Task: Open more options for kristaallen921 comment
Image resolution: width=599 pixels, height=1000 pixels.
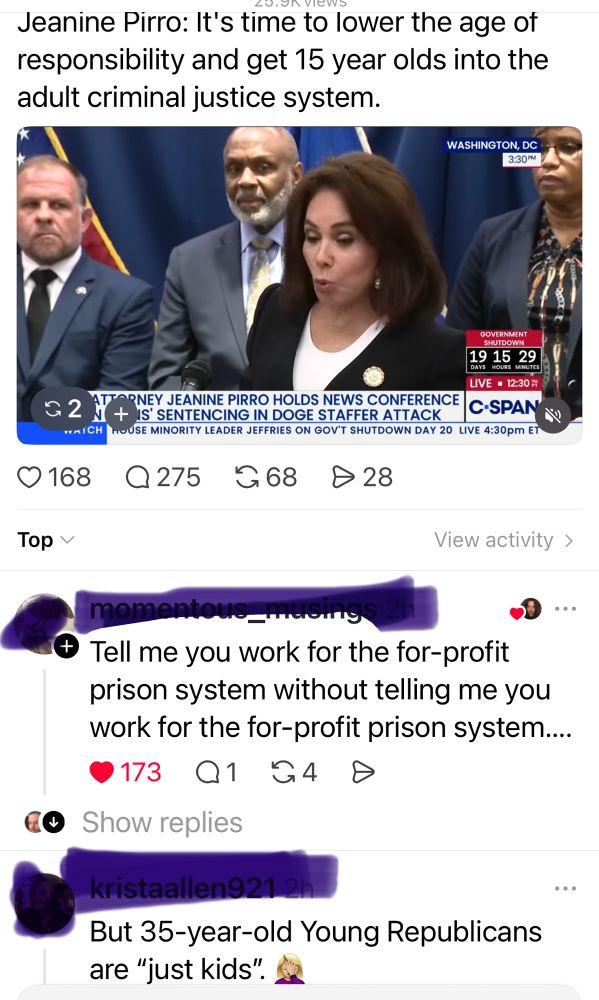Action: tap(565, 888)
